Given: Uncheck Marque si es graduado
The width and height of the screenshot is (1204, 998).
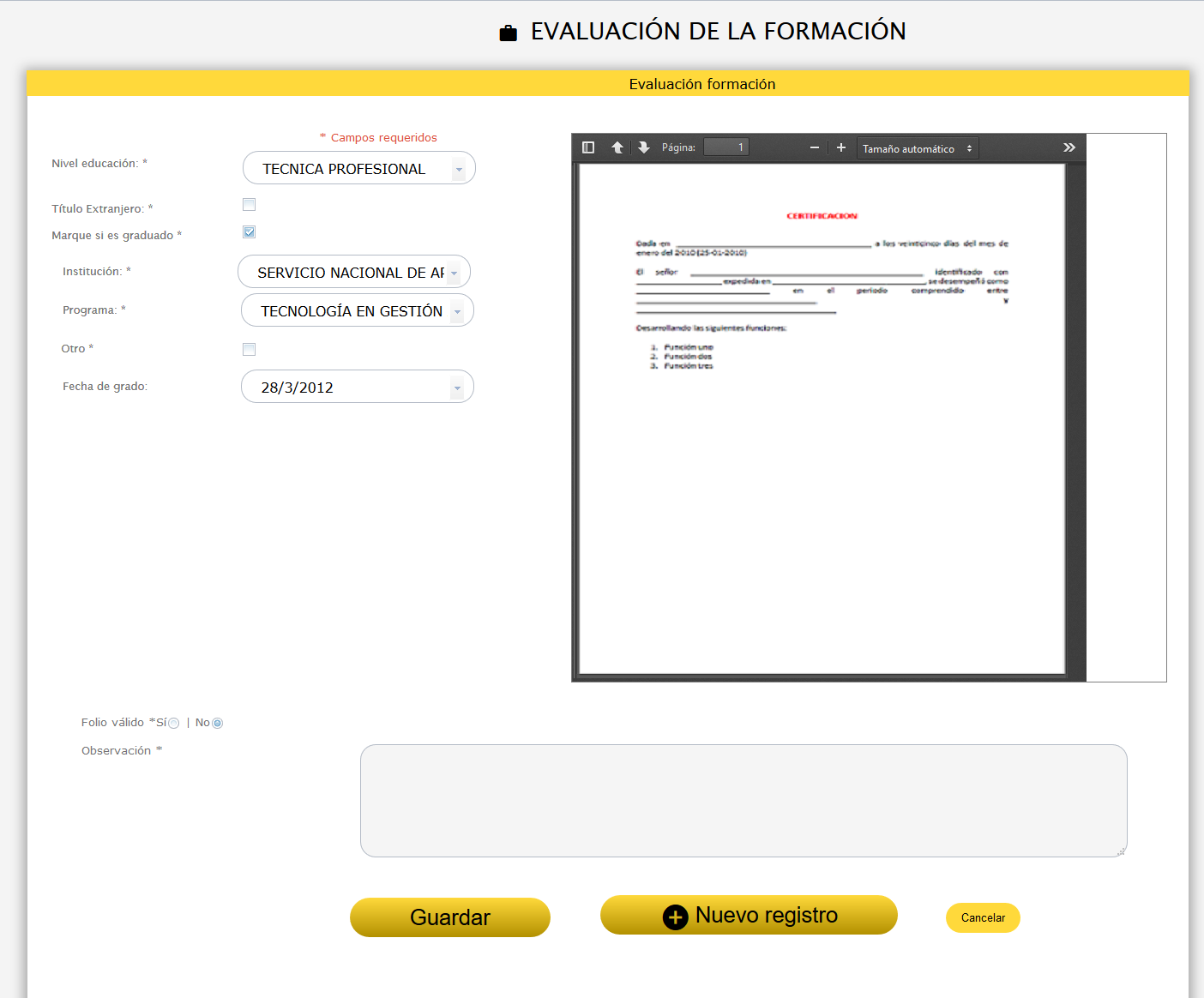Looking at the screenshot, I should (x=250, y=232).
